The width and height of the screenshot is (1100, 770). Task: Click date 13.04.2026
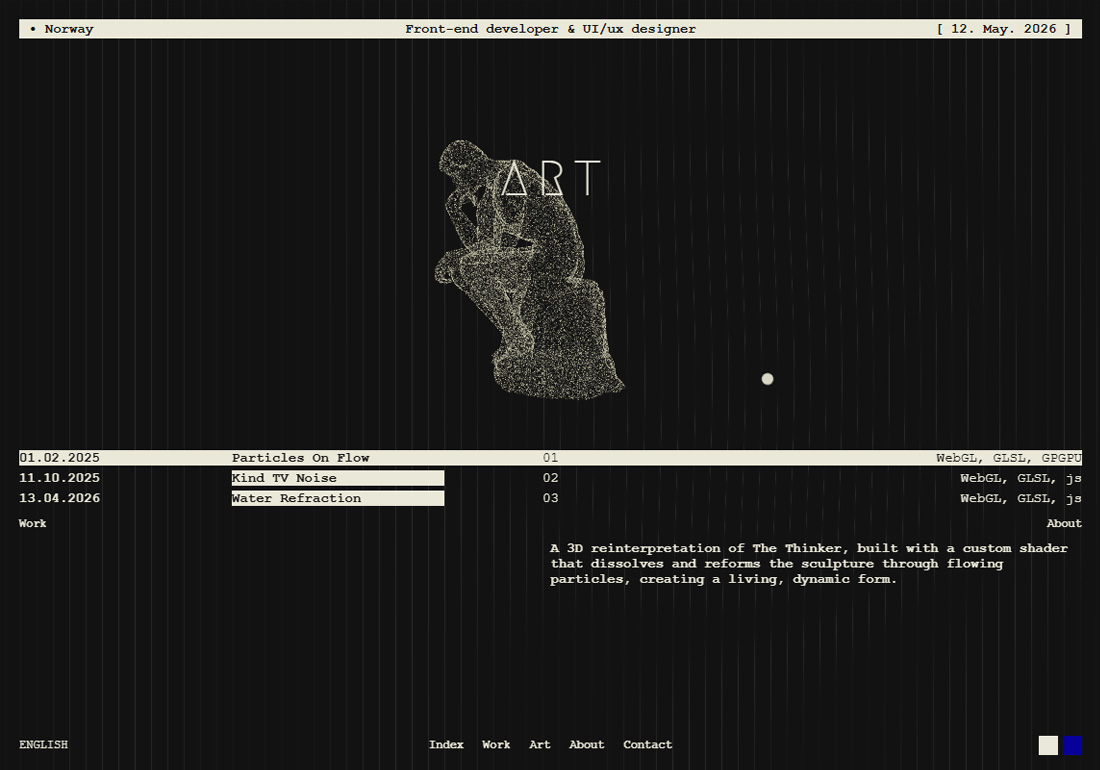click(x=60, y=499)
